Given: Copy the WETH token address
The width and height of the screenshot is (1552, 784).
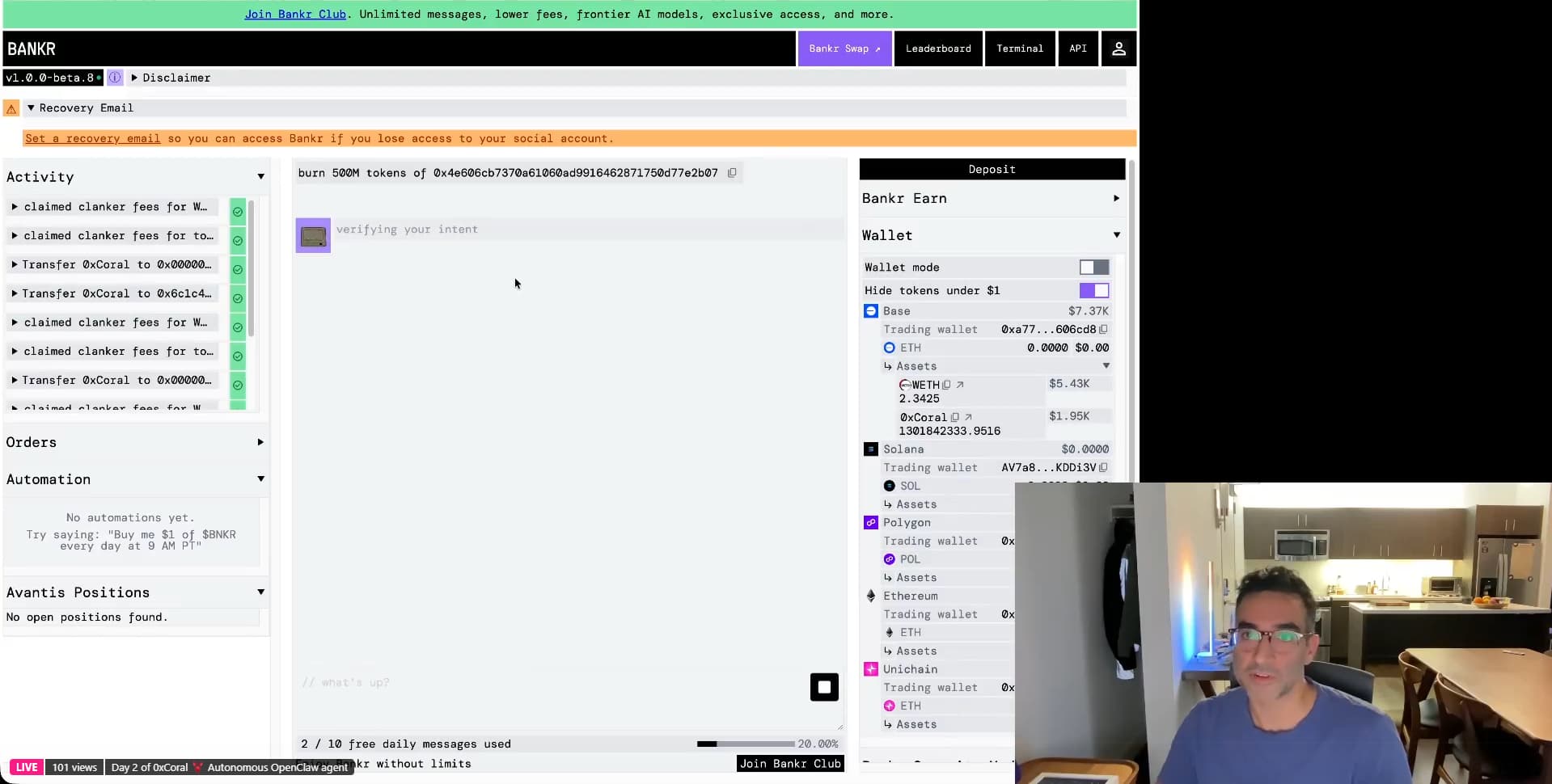Looking at the screenshot, I should coord(946,385).
